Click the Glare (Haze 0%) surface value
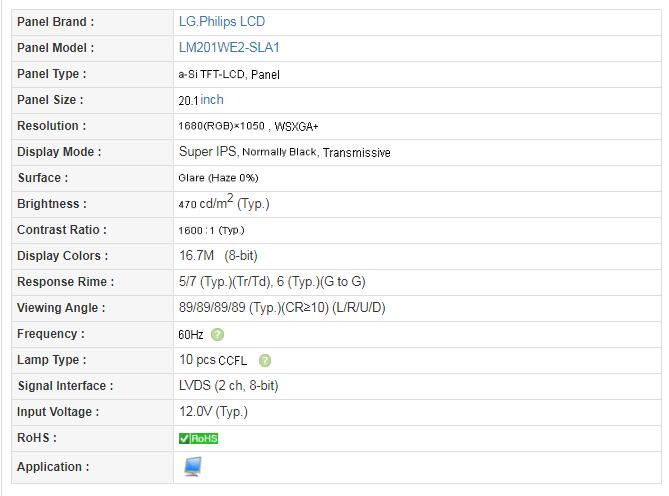 [x=218, y=178]
